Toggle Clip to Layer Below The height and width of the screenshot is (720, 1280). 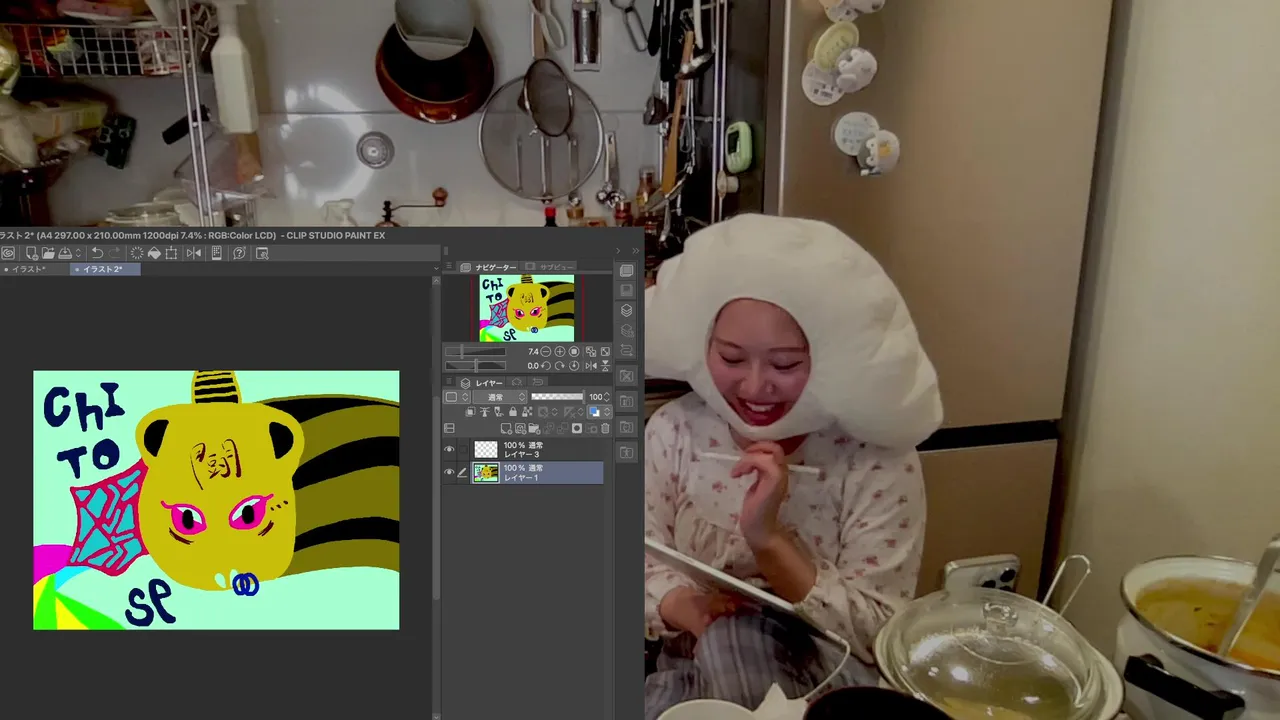[x=470, y=411]
